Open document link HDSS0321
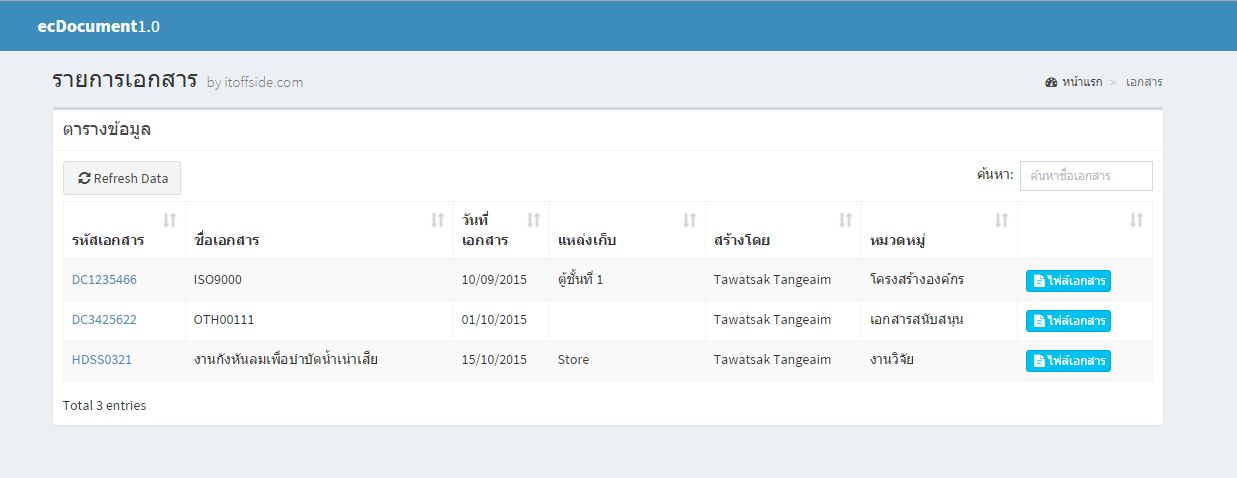This screenshot has height=478, width=1237. [x=102, y=360]
